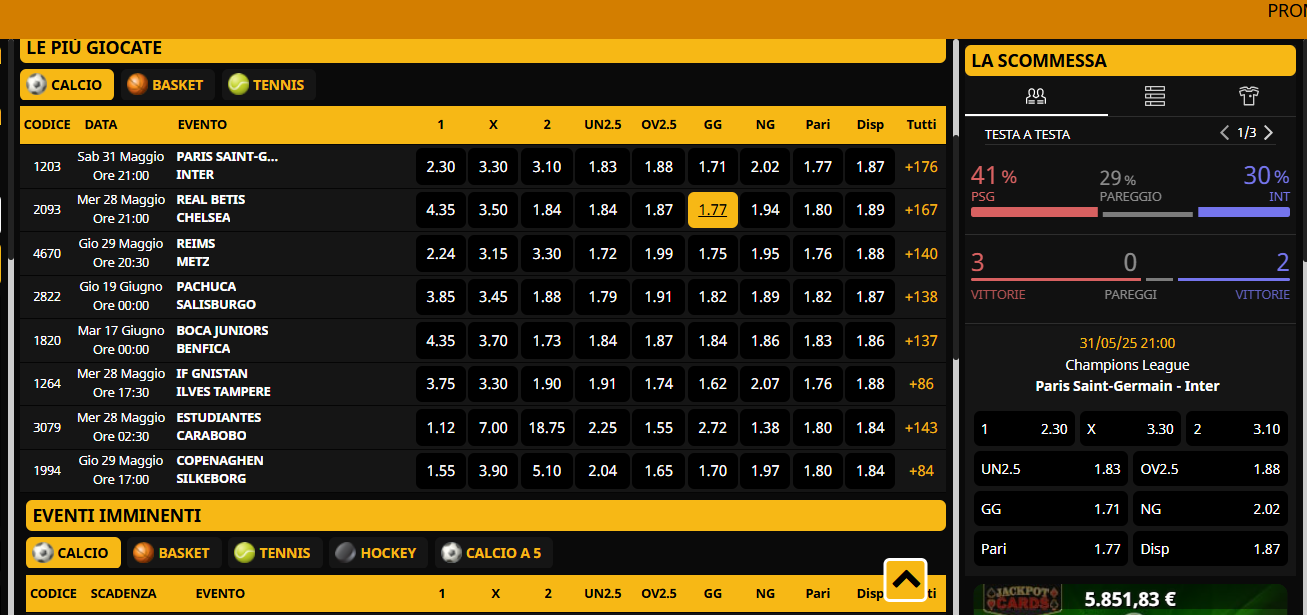The width and height of the screenshot is (1307, 615).
Task: Pick odds 4.35 for Real Betis win
Action: pyautogui.click(x=441, y=210)
